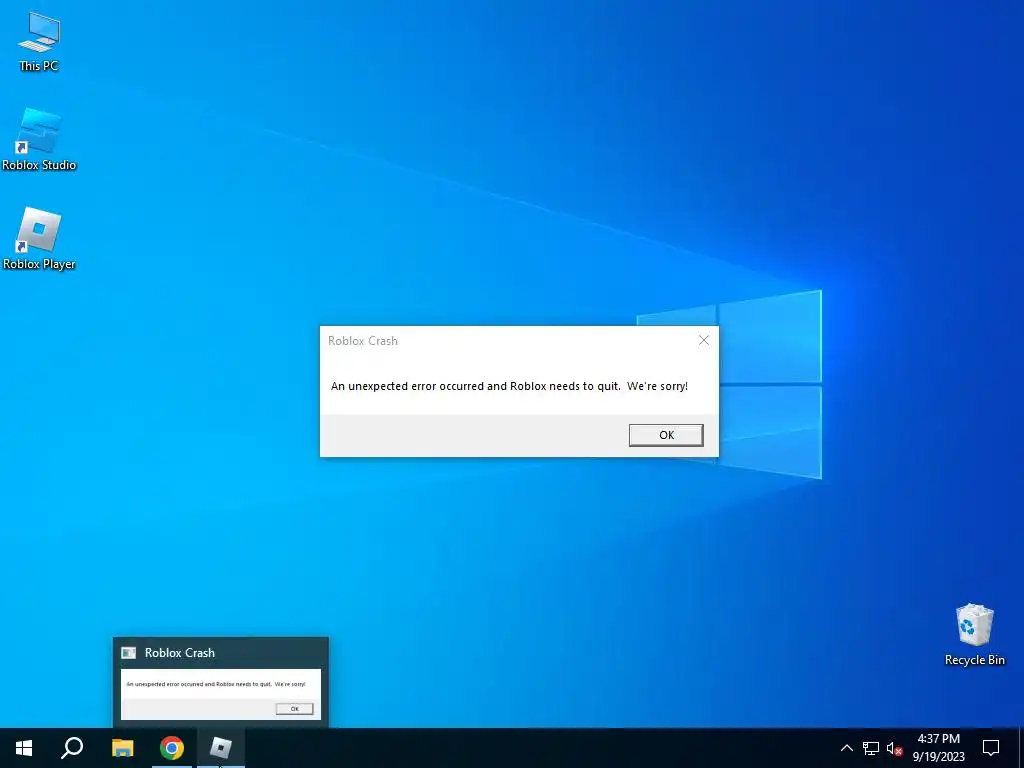Screen dimensions: 1024x768
Task: Open the Action Center notifications icon
Action: (x=991, y=748)
